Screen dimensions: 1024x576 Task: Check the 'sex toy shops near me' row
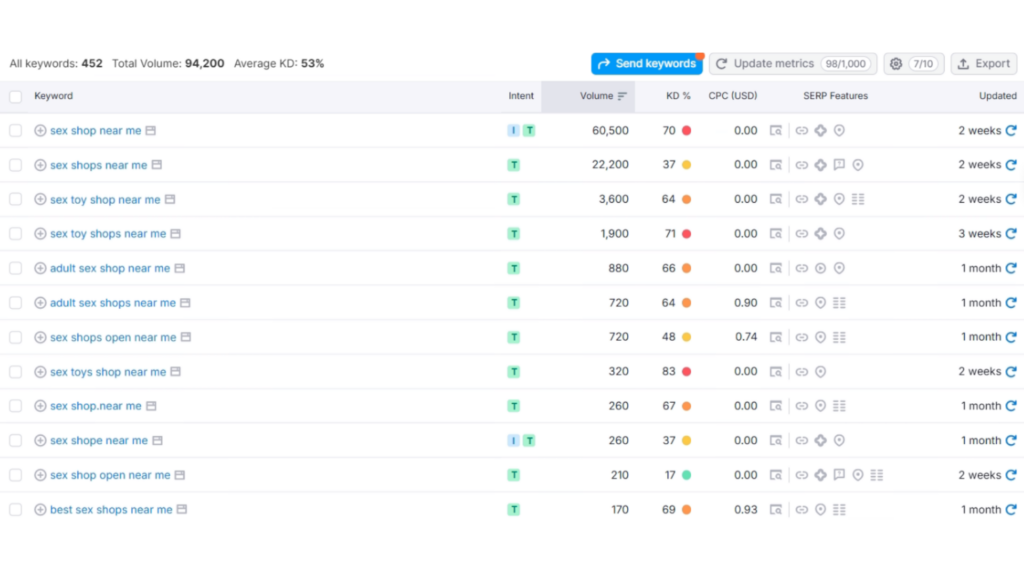(x=16, y=234)
